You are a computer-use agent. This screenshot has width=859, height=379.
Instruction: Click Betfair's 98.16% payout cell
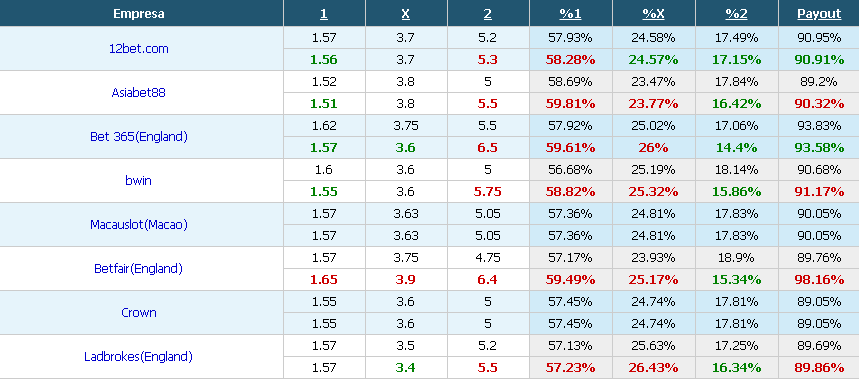(x=819, y=280)
